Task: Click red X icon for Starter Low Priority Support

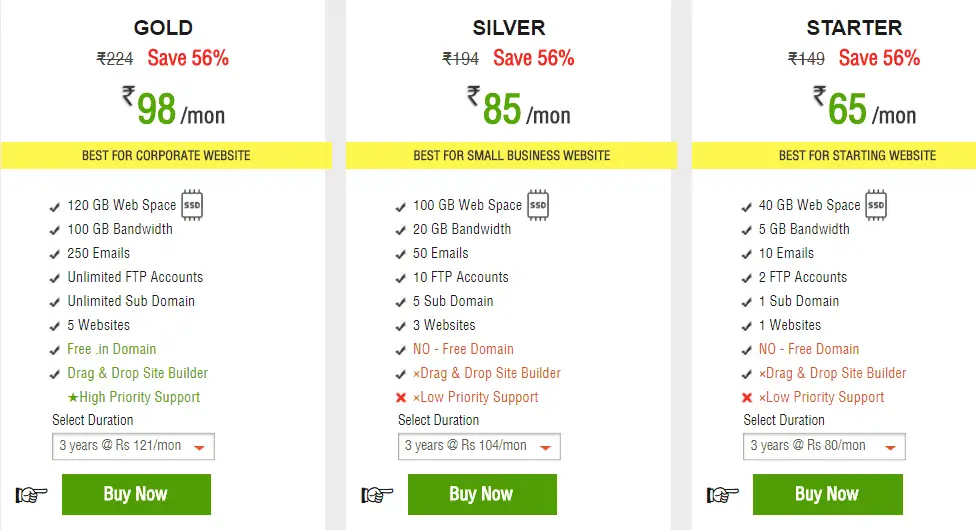Action: coord(747,397)
